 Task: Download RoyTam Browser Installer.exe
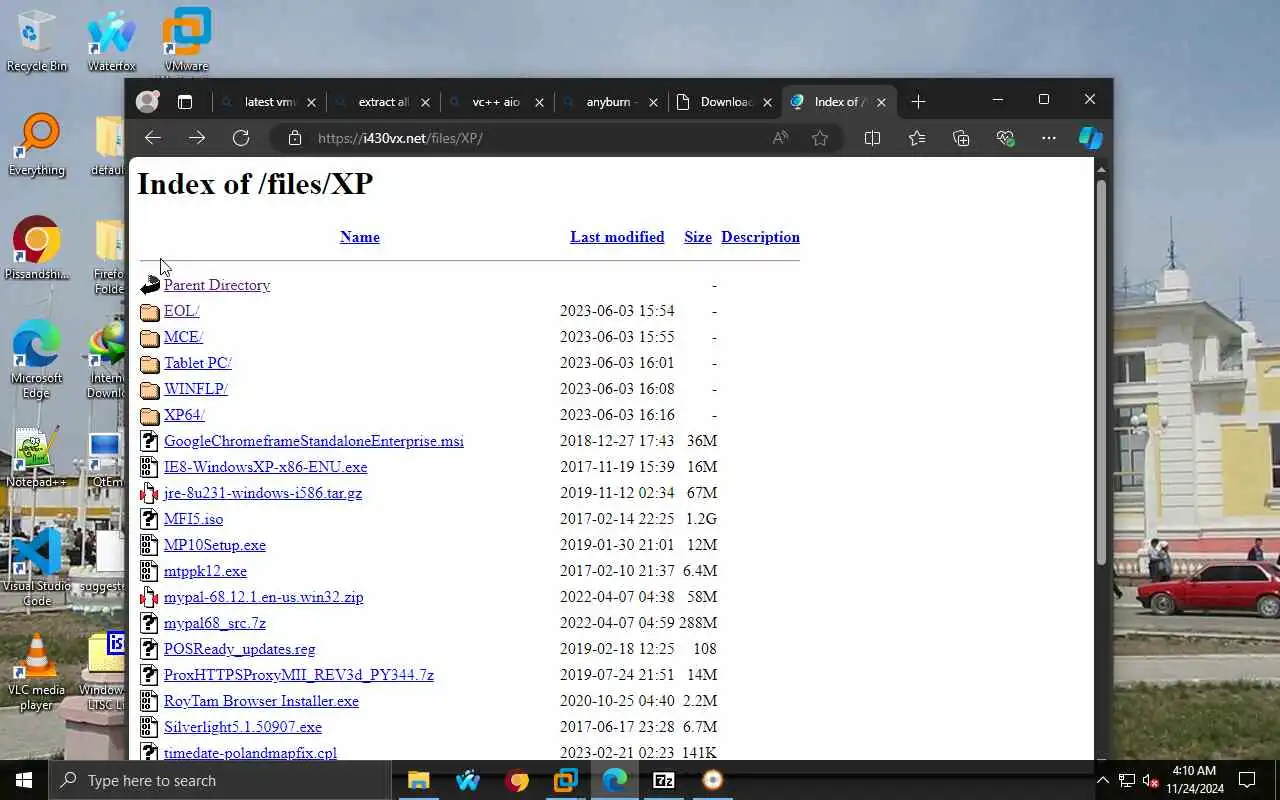[x=261, y=701]
